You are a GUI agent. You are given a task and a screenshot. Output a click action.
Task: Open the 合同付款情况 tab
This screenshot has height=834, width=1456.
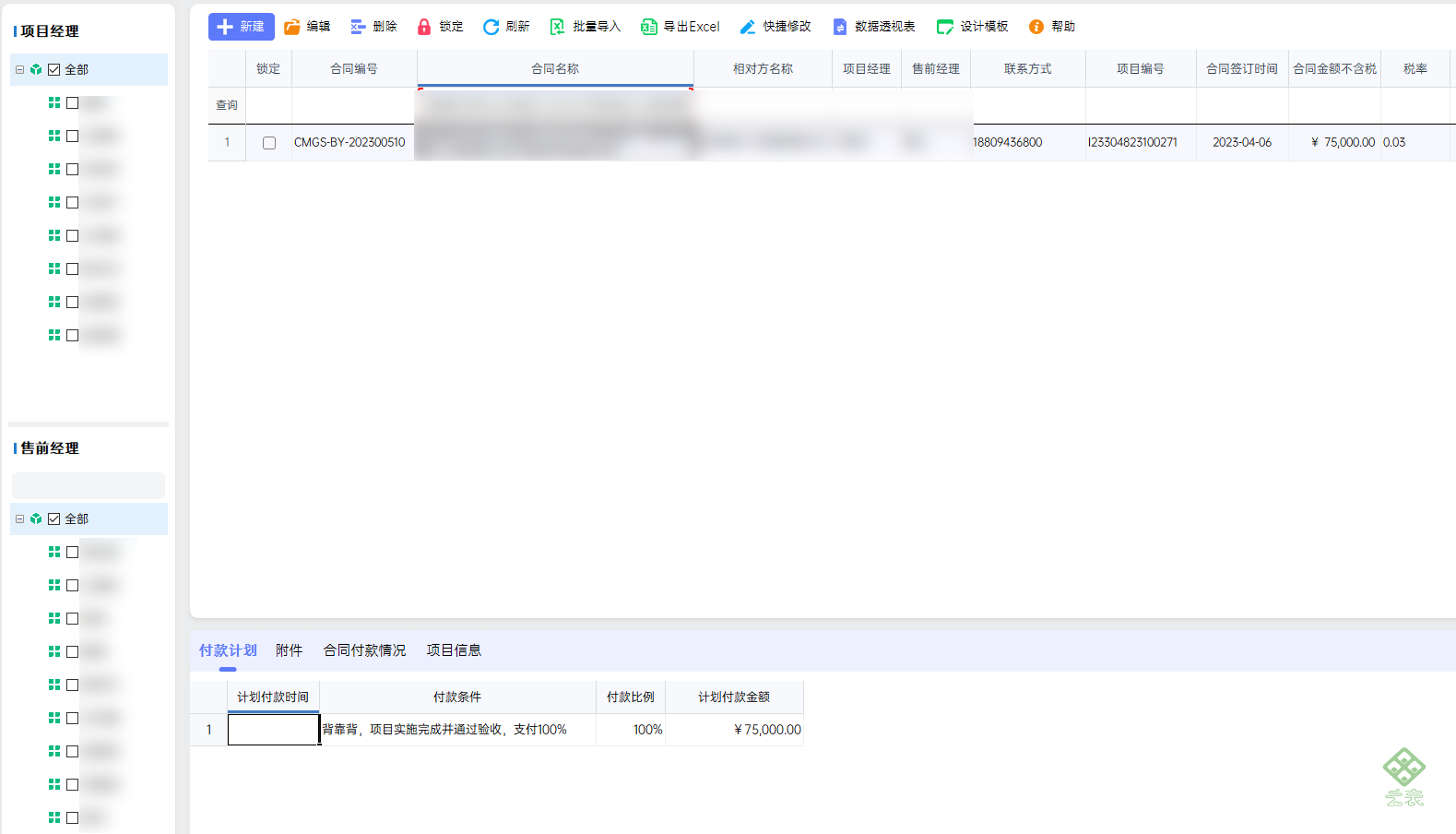(x=364, y=650)
